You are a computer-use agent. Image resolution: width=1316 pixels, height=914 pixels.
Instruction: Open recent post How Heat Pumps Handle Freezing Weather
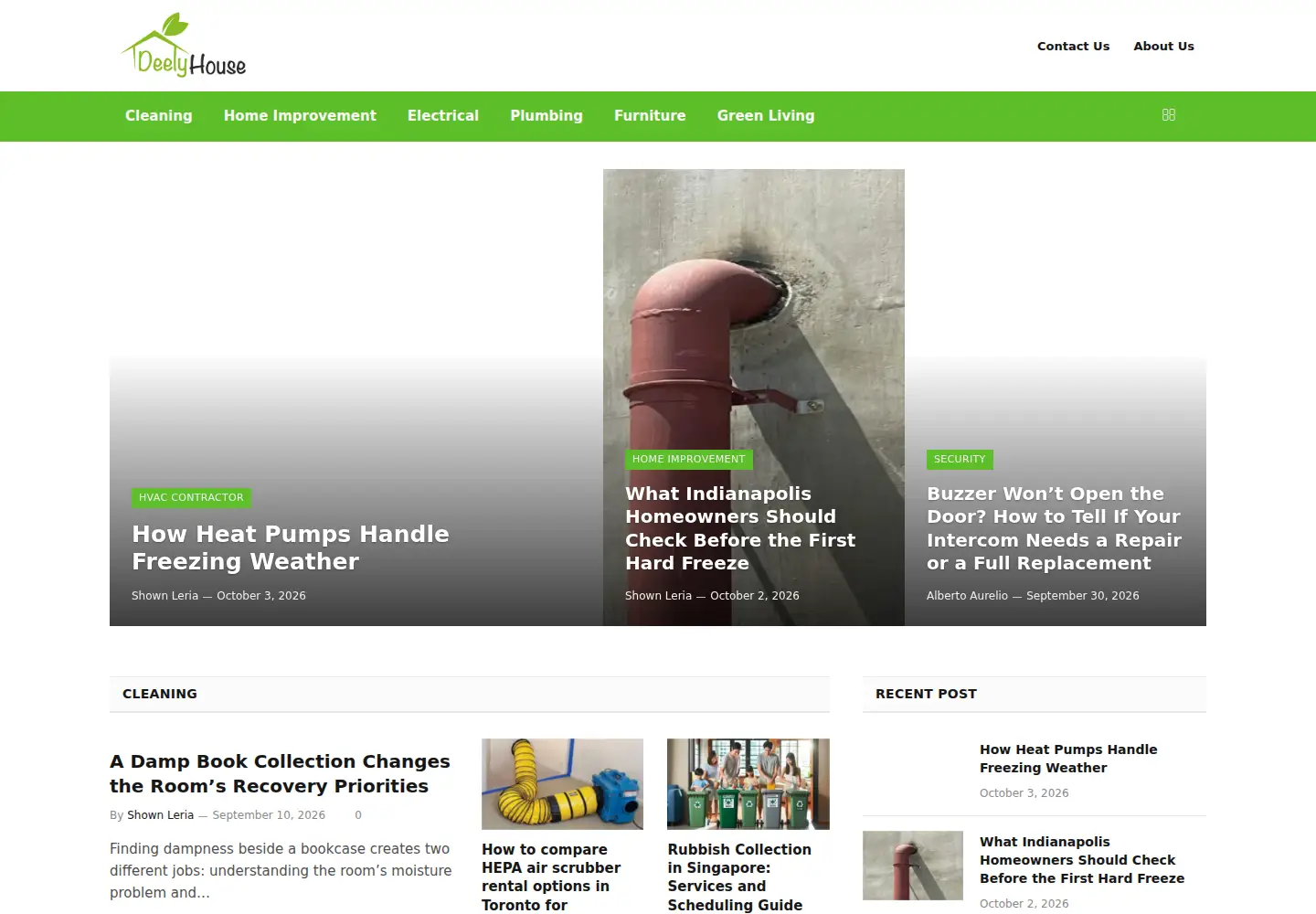tap(1068, 759)
